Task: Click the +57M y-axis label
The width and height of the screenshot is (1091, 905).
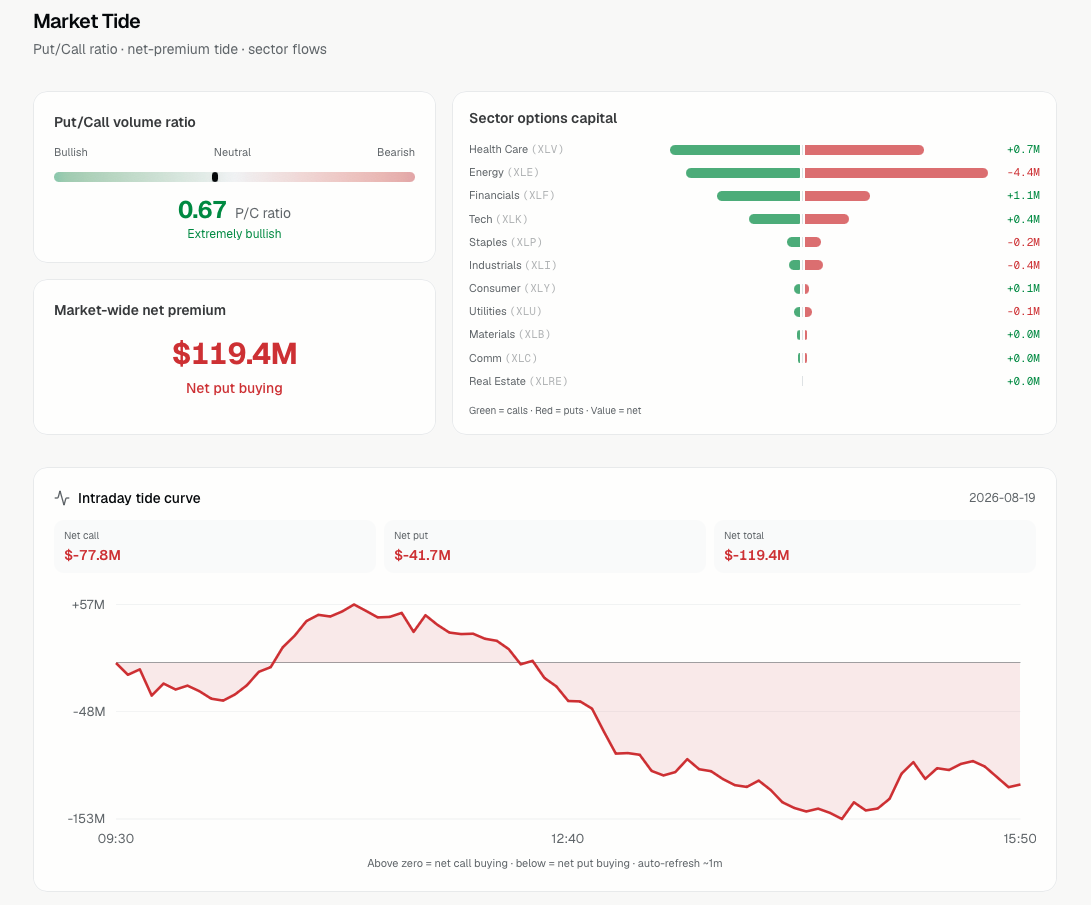Action: tap(88, 605)
